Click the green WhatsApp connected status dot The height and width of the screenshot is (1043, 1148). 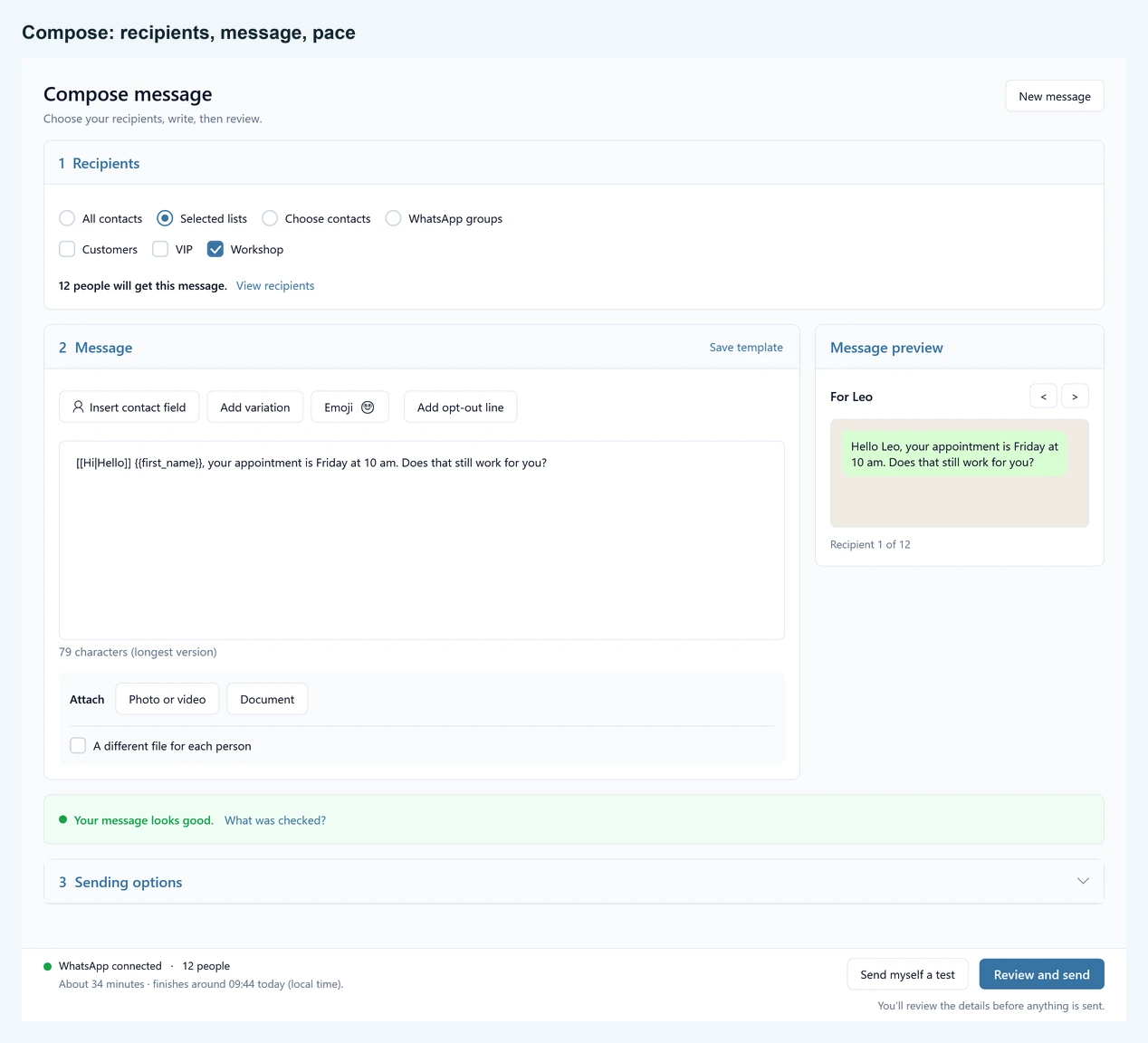[x=48, y=966]
